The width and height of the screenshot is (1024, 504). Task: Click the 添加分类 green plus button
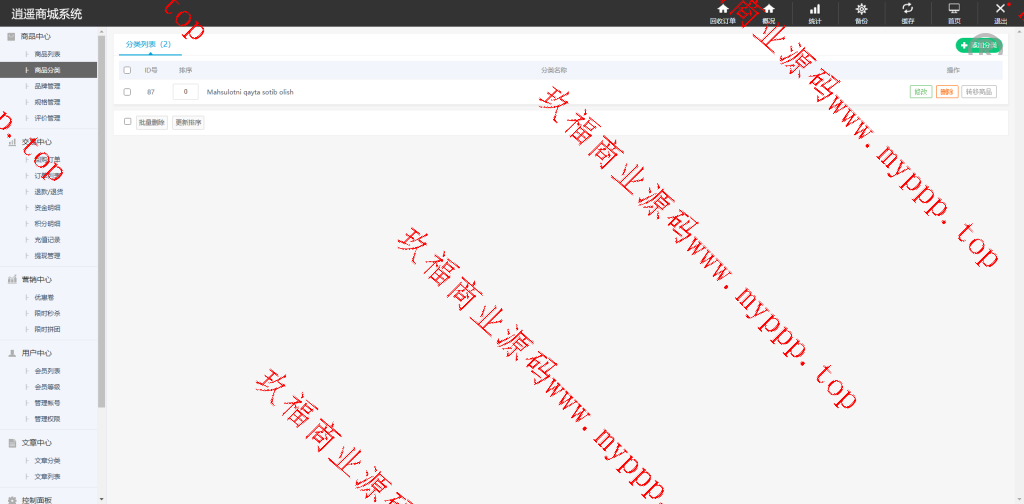[979, 45]
